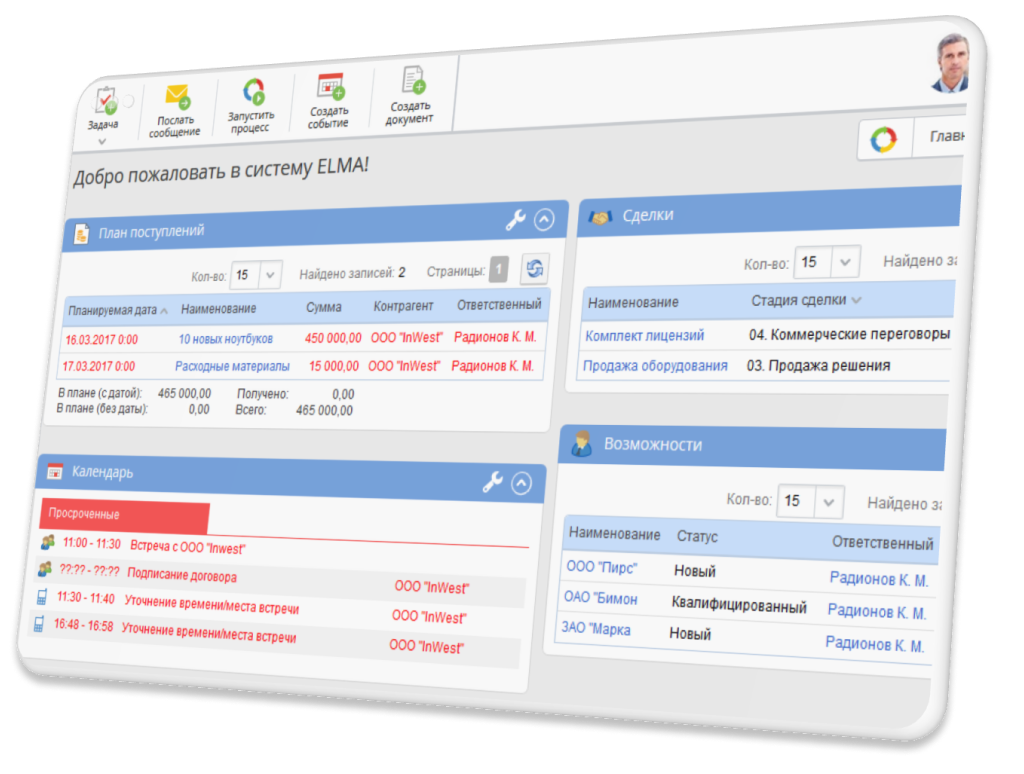The image size is (1024, 774).
Task: Click the Create event (Создать событие) icon
Action: 330,87
